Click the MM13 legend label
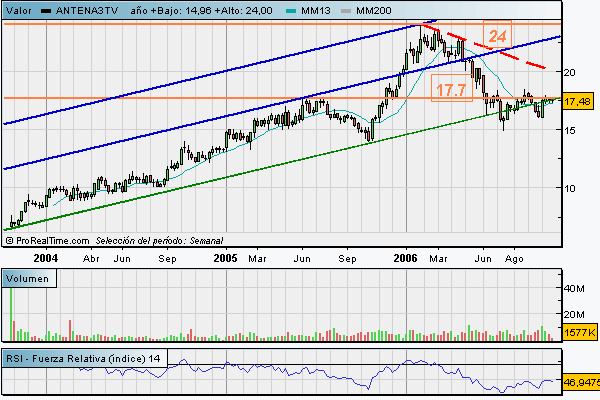Image resolution: width=600 pixels, height=400 pixels. click(316, 11)
